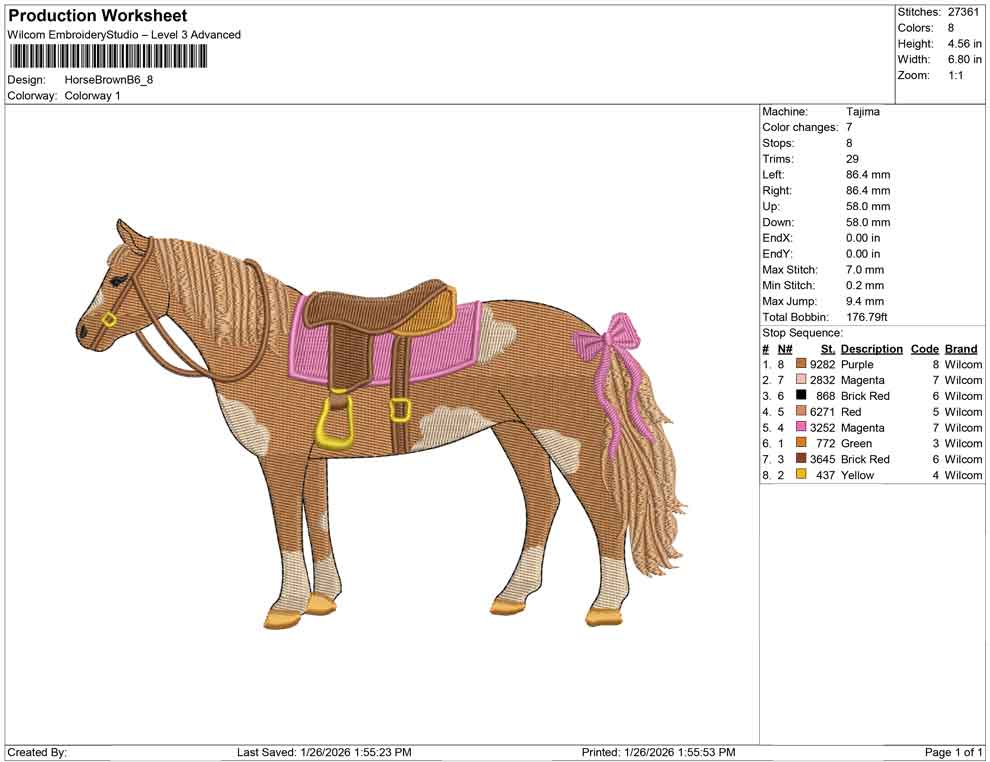Click the Magenta 3252 color chip

[x=799, y=427]
